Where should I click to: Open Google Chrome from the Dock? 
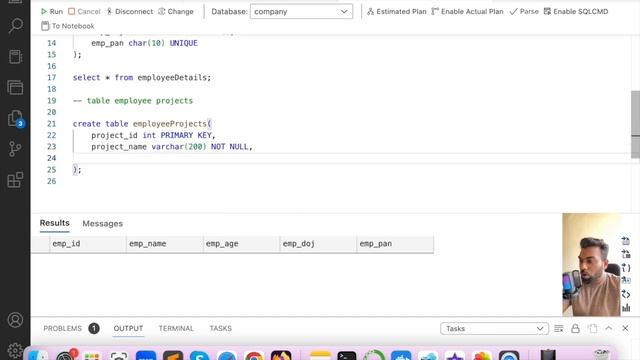pos(254,356)
